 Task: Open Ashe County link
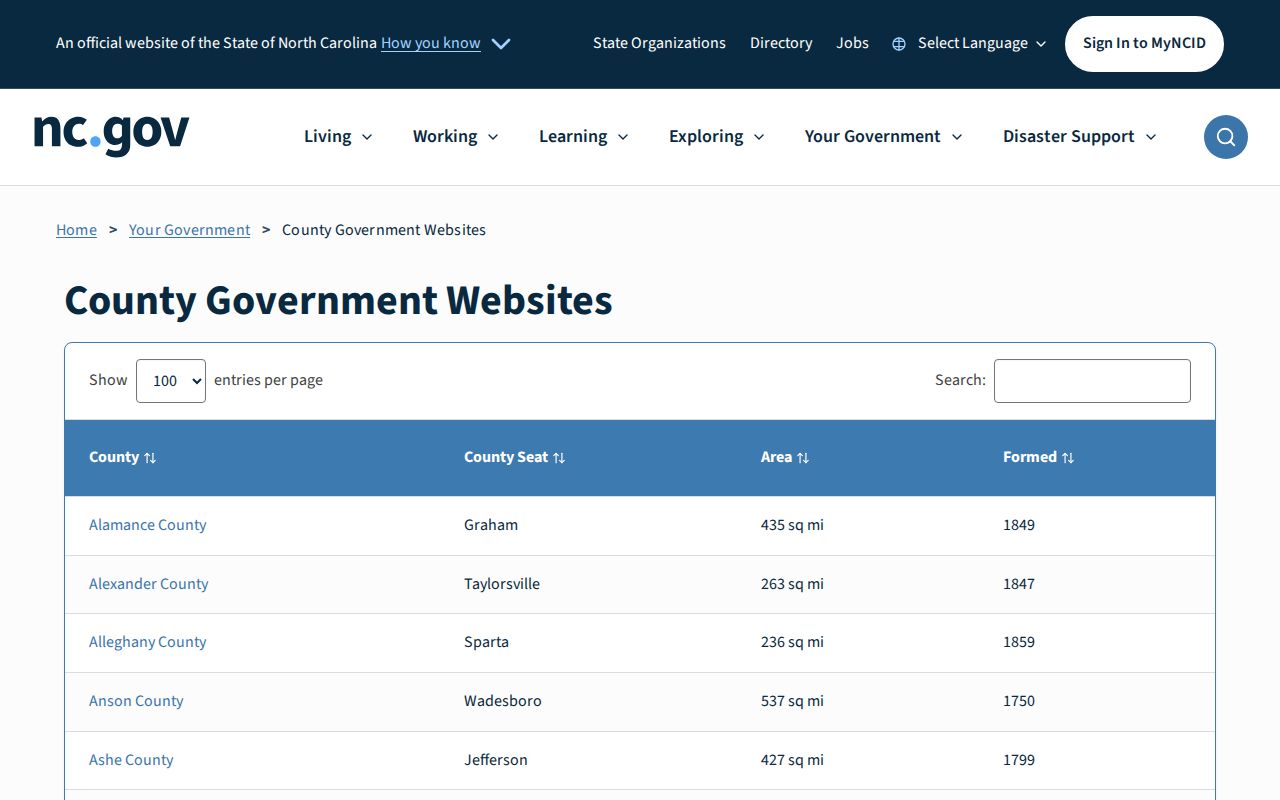131,760
